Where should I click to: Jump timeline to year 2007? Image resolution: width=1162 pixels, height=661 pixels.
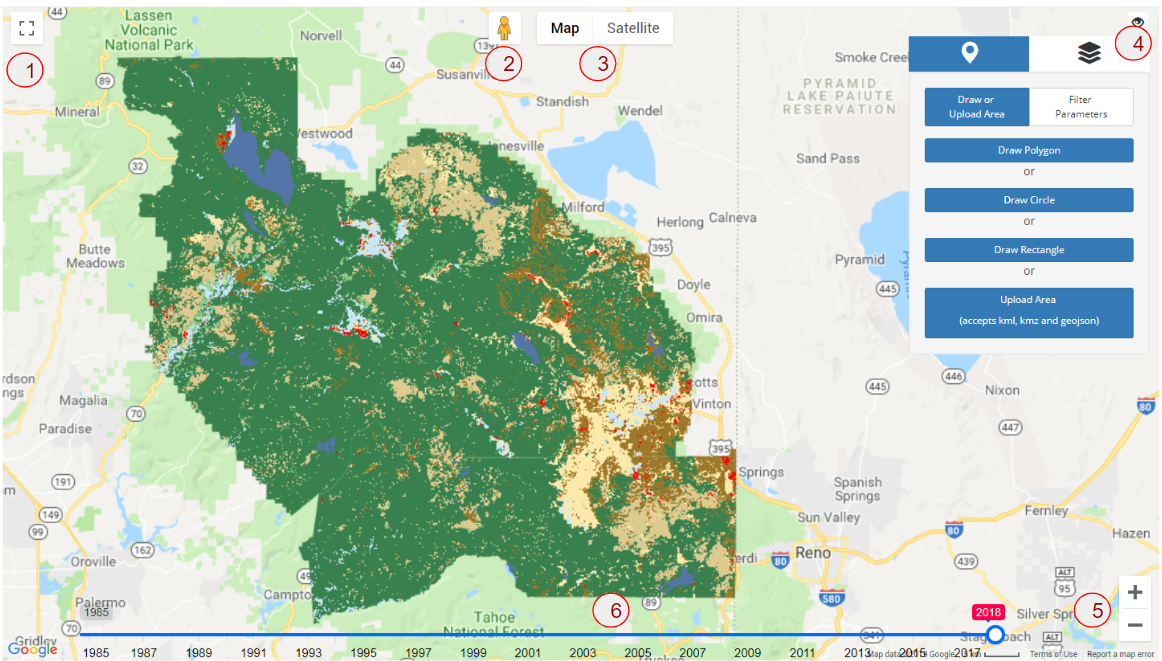[x=692, y=653]
